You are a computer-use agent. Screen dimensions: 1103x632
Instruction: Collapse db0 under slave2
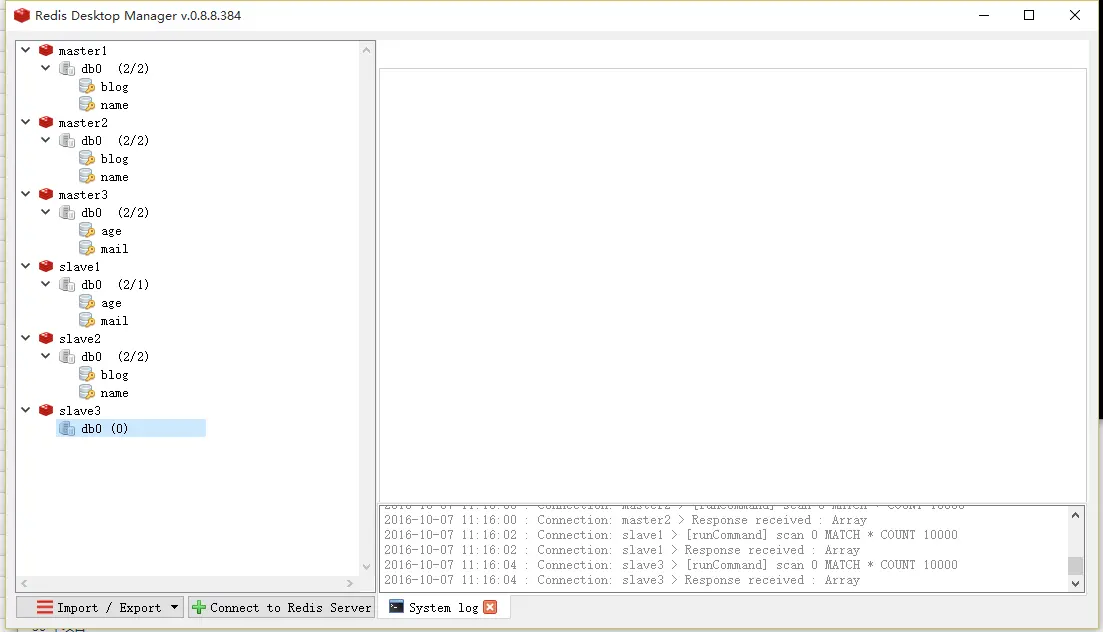[46, 356]
